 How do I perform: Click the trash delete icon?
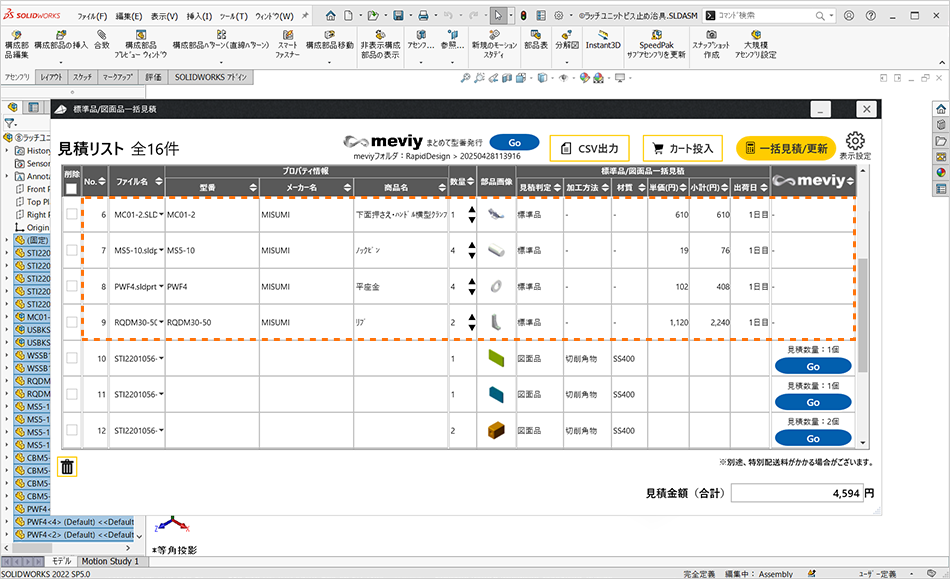point(66,466)
